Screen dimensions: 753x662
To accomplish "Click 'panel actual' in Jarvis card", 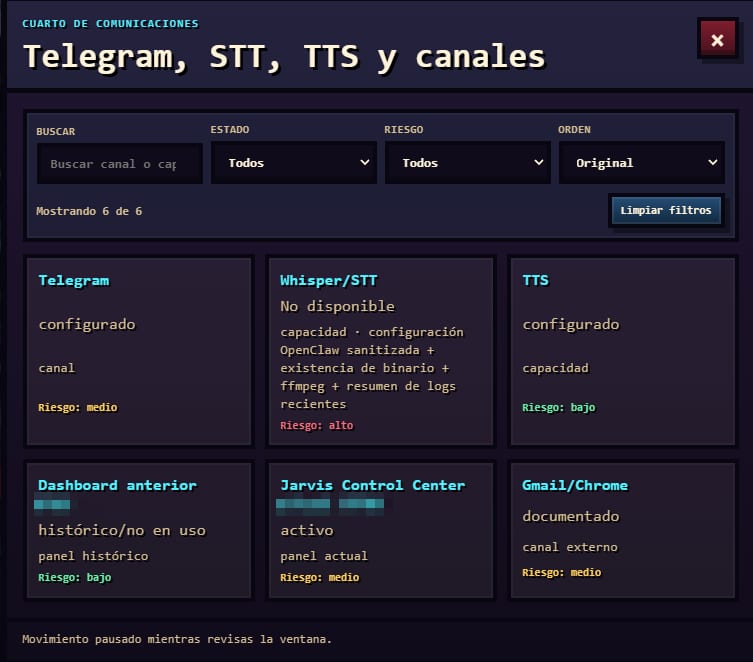I will coord(324,556).
